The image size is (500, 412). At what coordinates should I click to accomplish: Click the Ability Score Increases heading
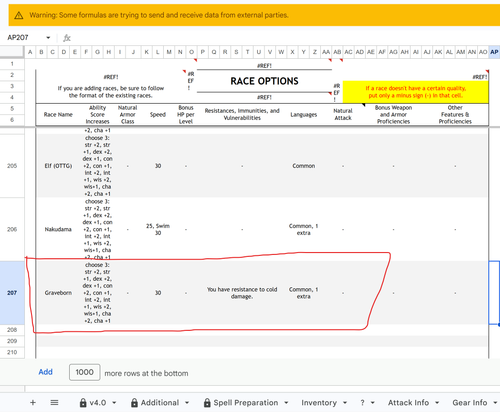point(97,114)
